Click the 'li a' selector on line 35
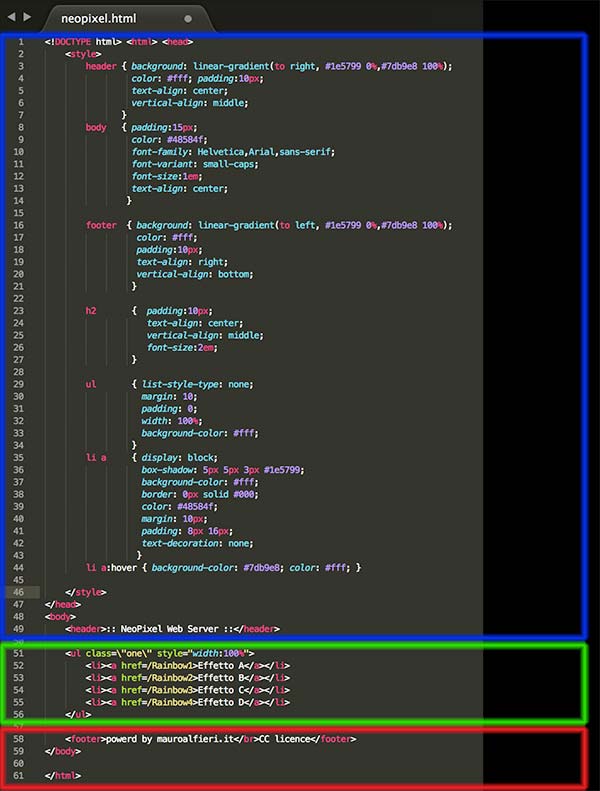Screen dimensions: 600x791 96,458
